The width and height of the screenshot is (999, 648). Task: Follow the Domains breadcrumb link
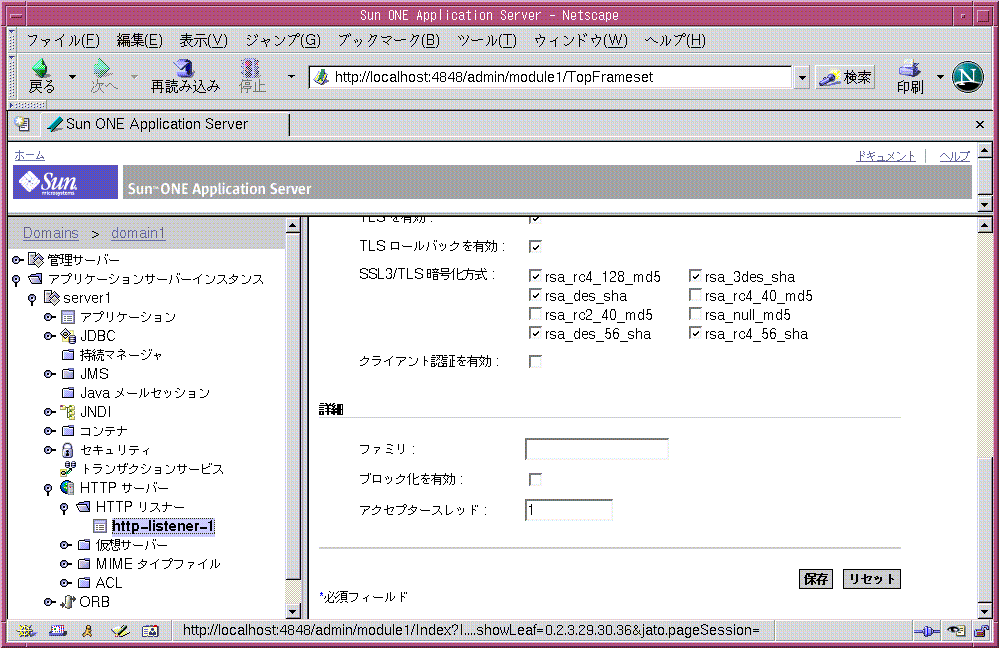[51, 233]
